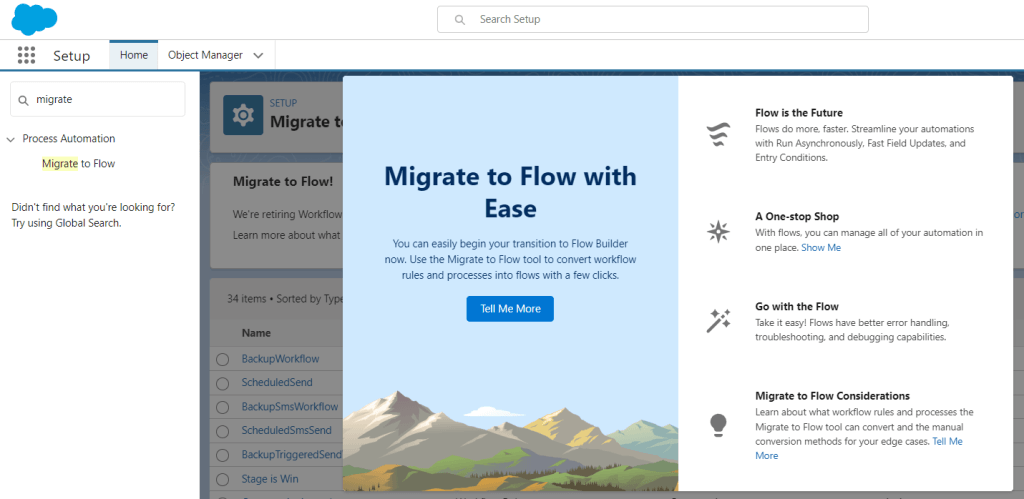Click the Considerations lightbulb icon

[718, 425]
